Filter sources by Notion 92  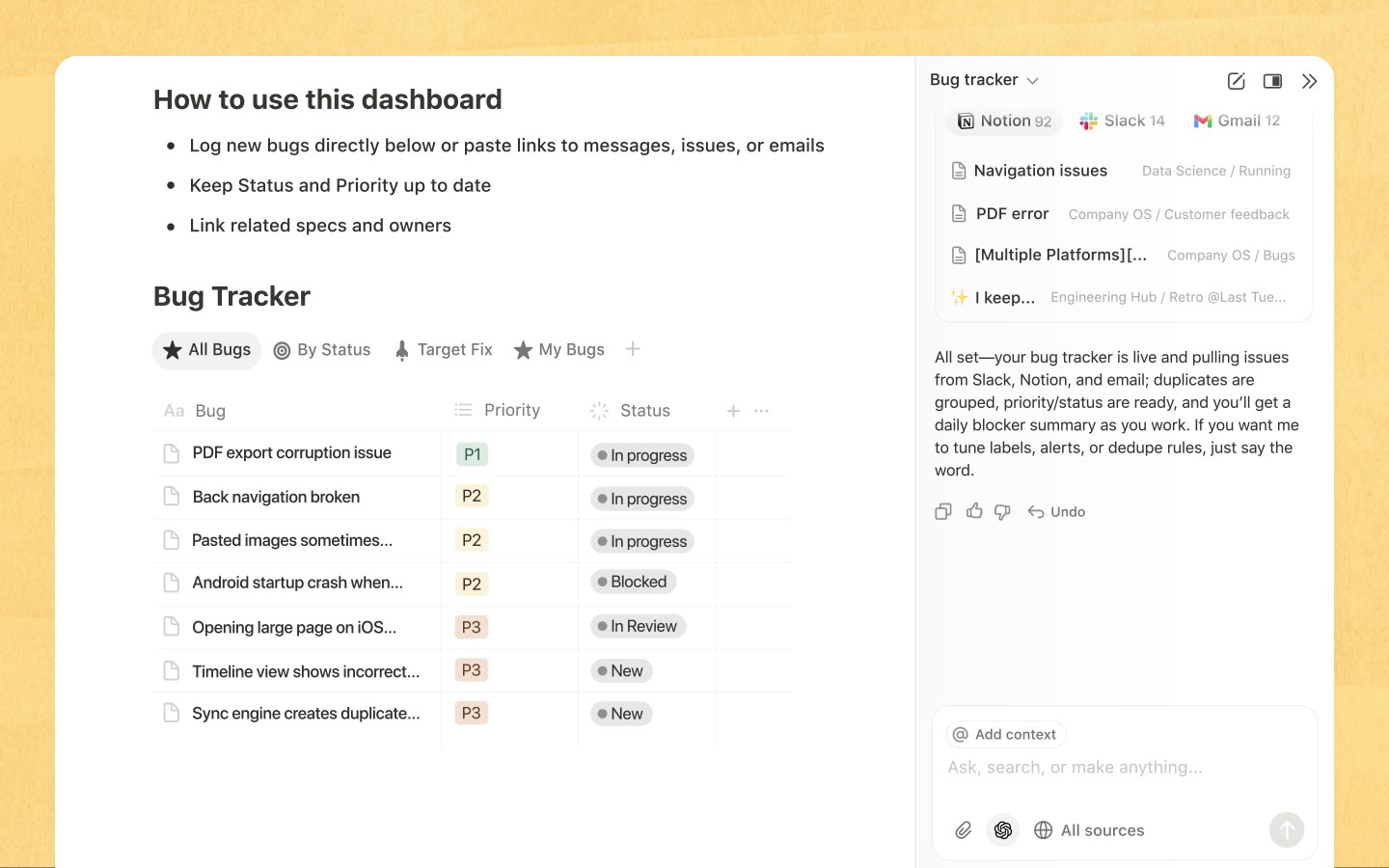1004,121
